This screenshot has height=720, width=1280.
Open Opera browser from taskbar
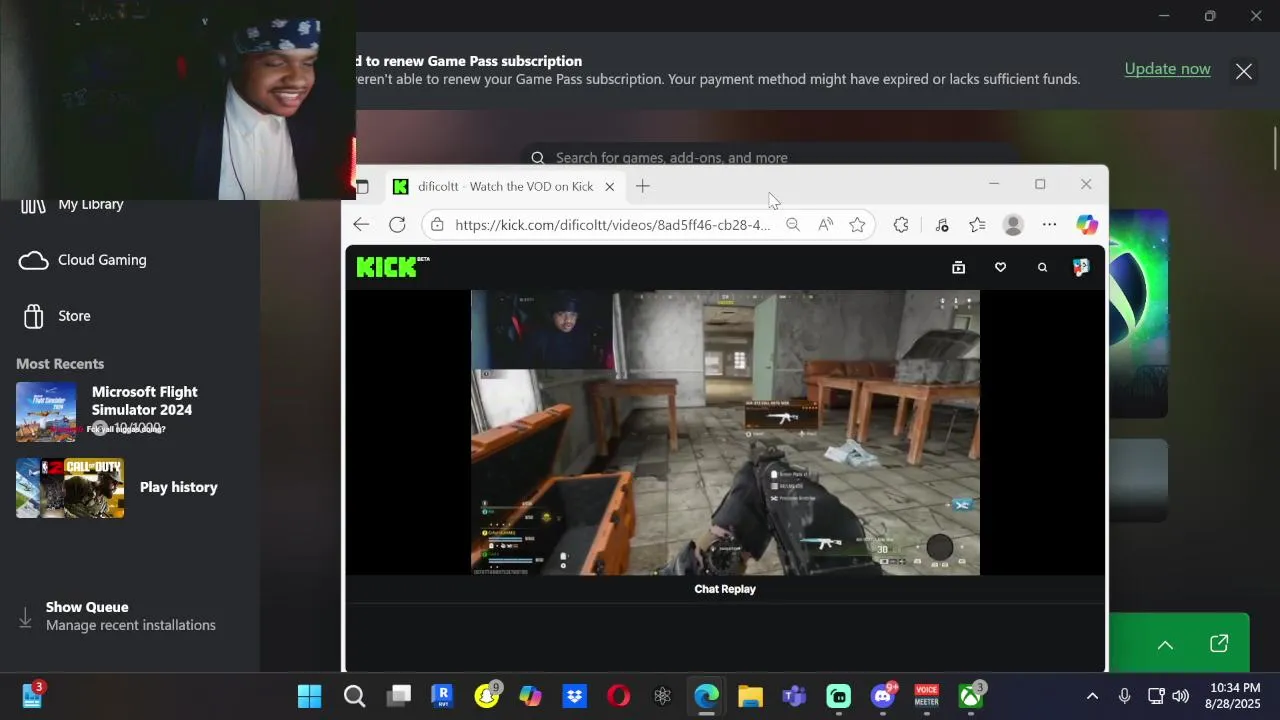pos(619,696)
